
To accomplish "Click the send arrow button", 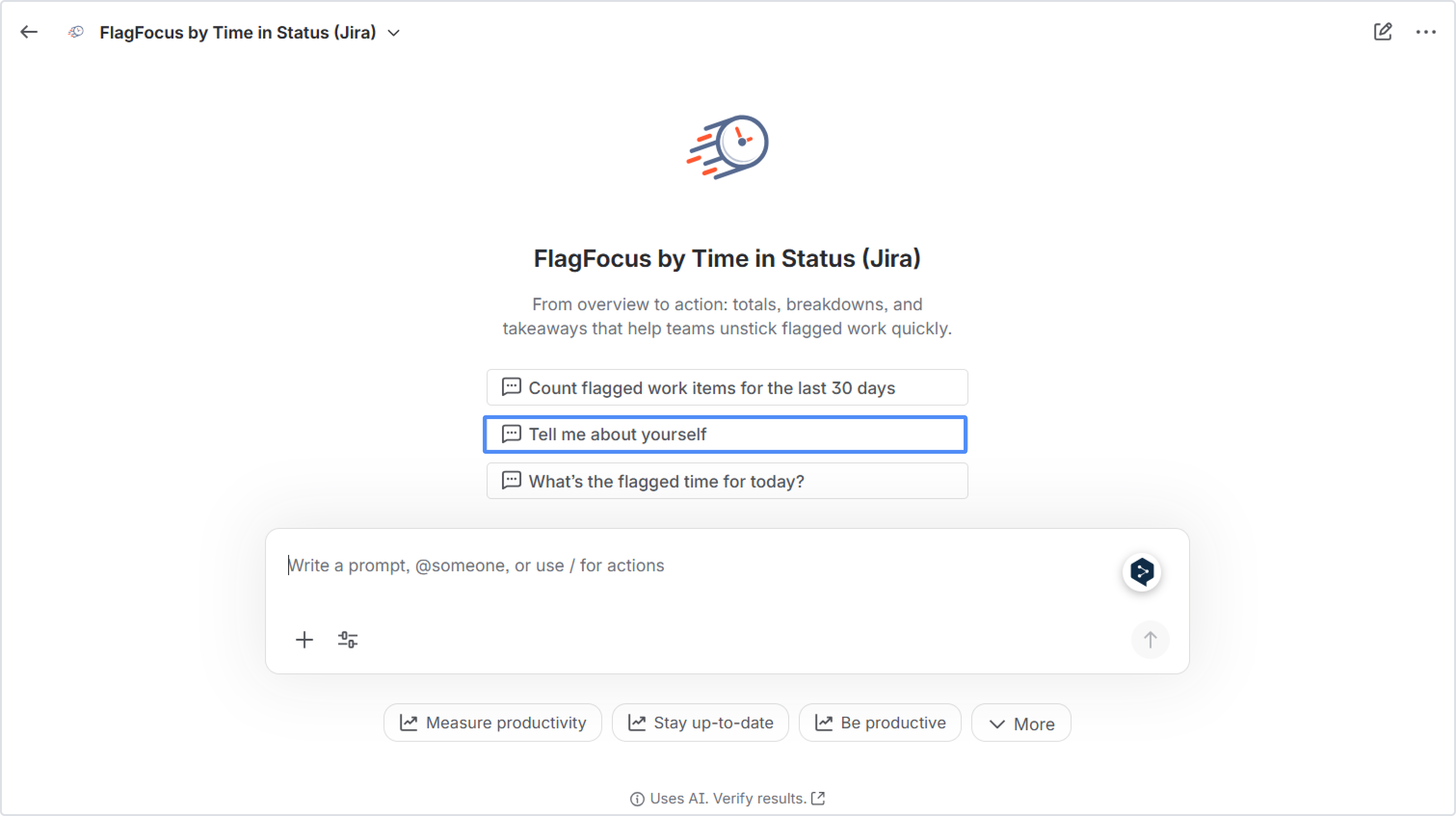I will click(1150, 640).
